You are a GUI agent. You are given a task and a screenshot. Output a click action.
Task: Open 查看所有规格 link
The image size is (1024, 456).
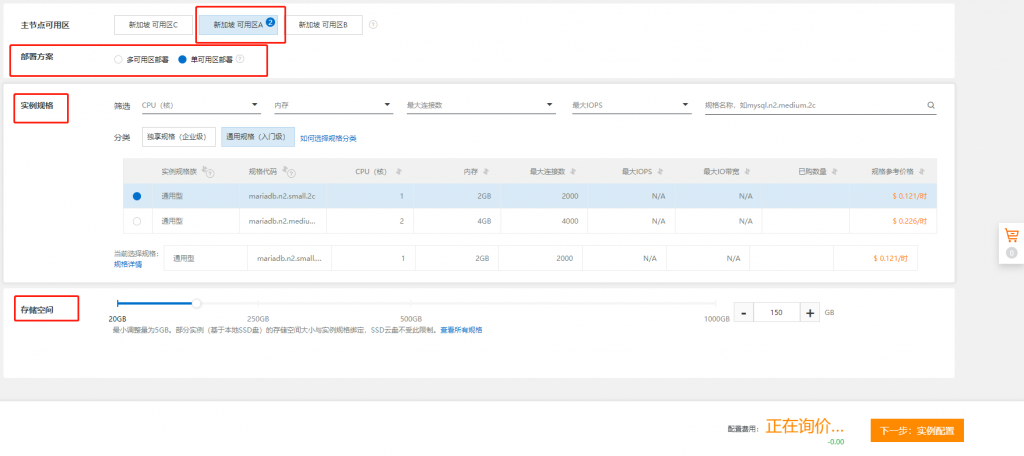(x=461, y=331)
